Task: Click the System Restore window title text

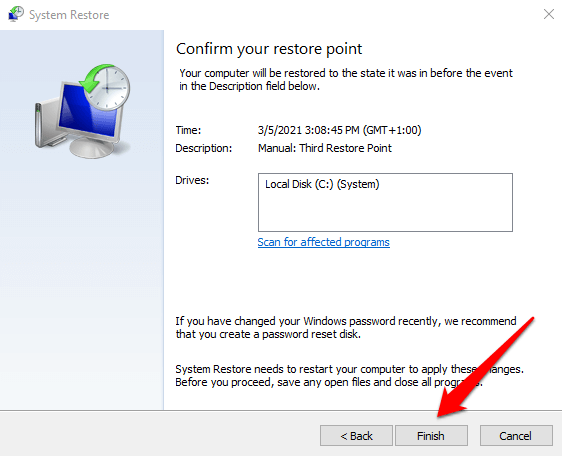Action: pos(69,15)
